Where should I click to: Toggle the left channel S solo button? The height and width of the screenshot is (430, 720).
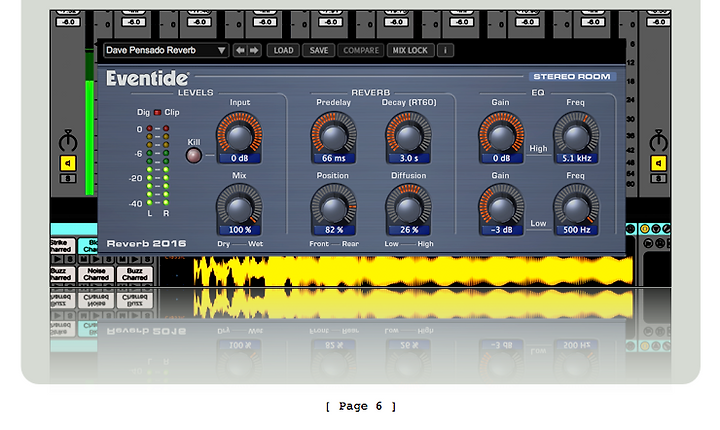(68, 178)
